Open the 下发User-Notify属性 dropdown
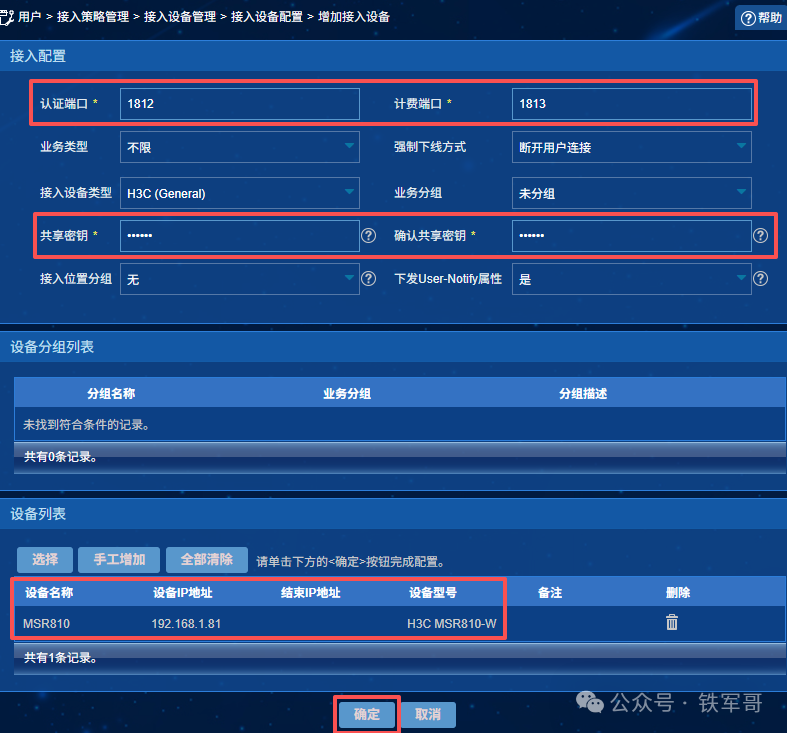The height and width of the screenshot is (733, 787). pos(631,279)
